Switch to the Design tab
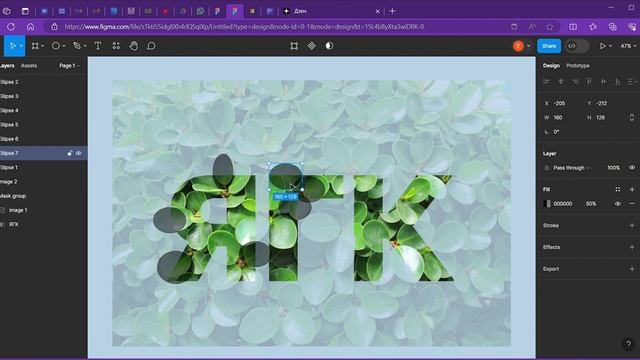This screenshot has width=640, height=360. 551,66
